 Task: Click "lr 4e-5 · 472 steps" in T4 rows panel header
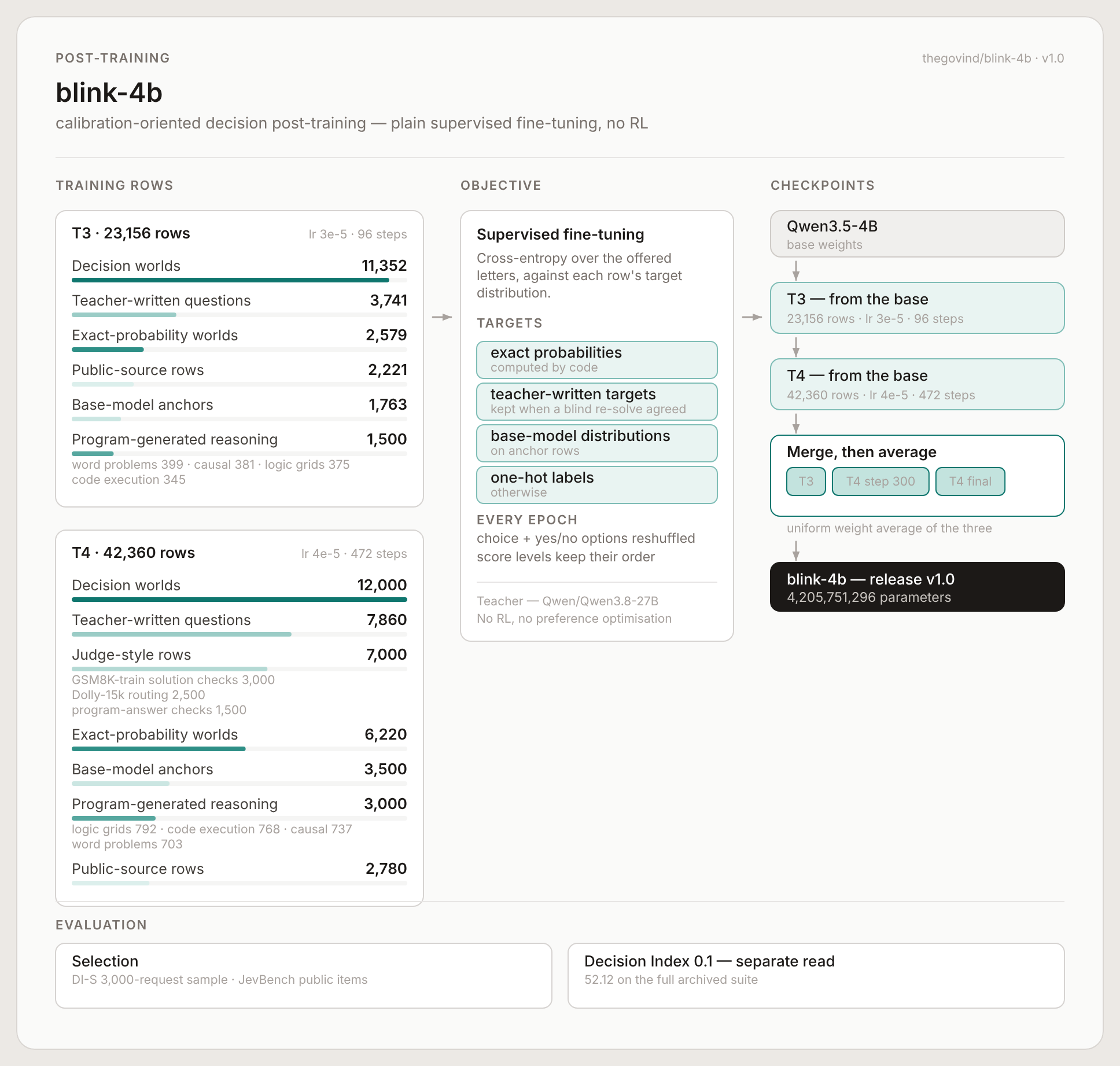point(354,554)
